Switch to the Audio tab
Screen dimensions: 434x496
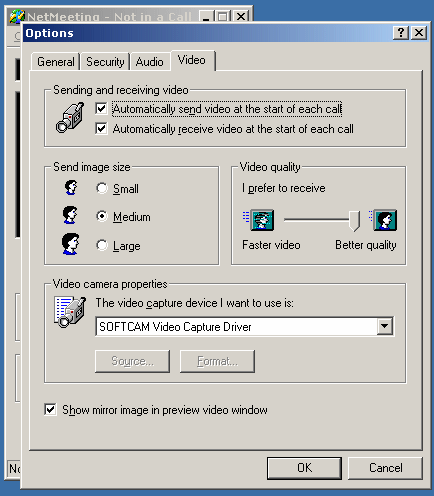coord(150,62)
